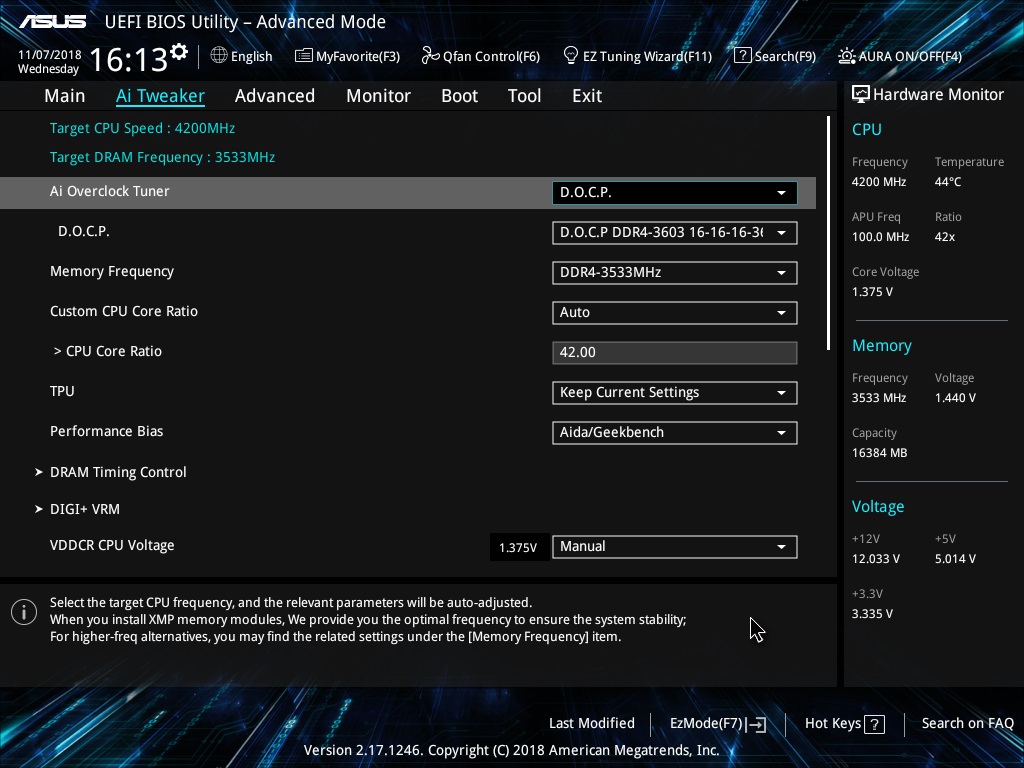Click the Hot Keys question mark icon
Viewport: 1024px width, 768px height.
874,724
